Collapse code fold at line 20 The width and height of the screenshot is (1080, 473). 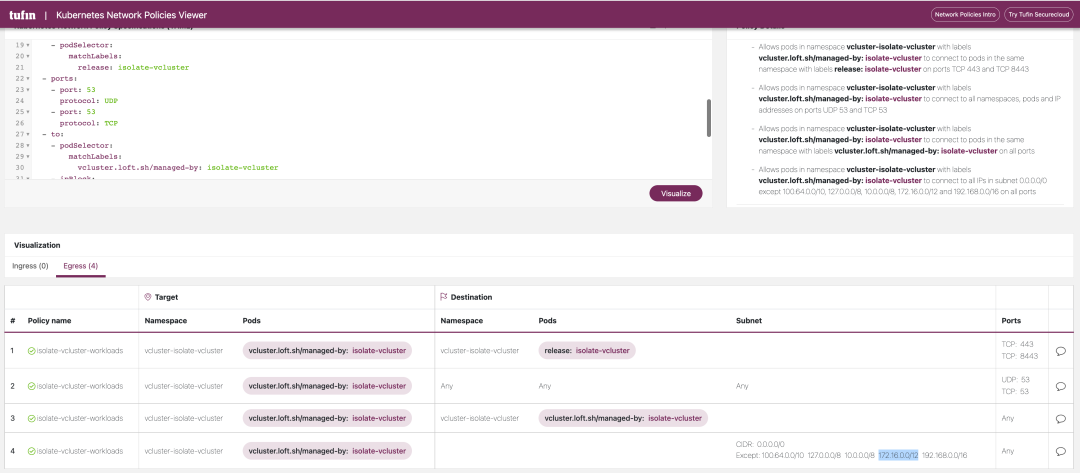pyautogui.click(x=28, y=56)
